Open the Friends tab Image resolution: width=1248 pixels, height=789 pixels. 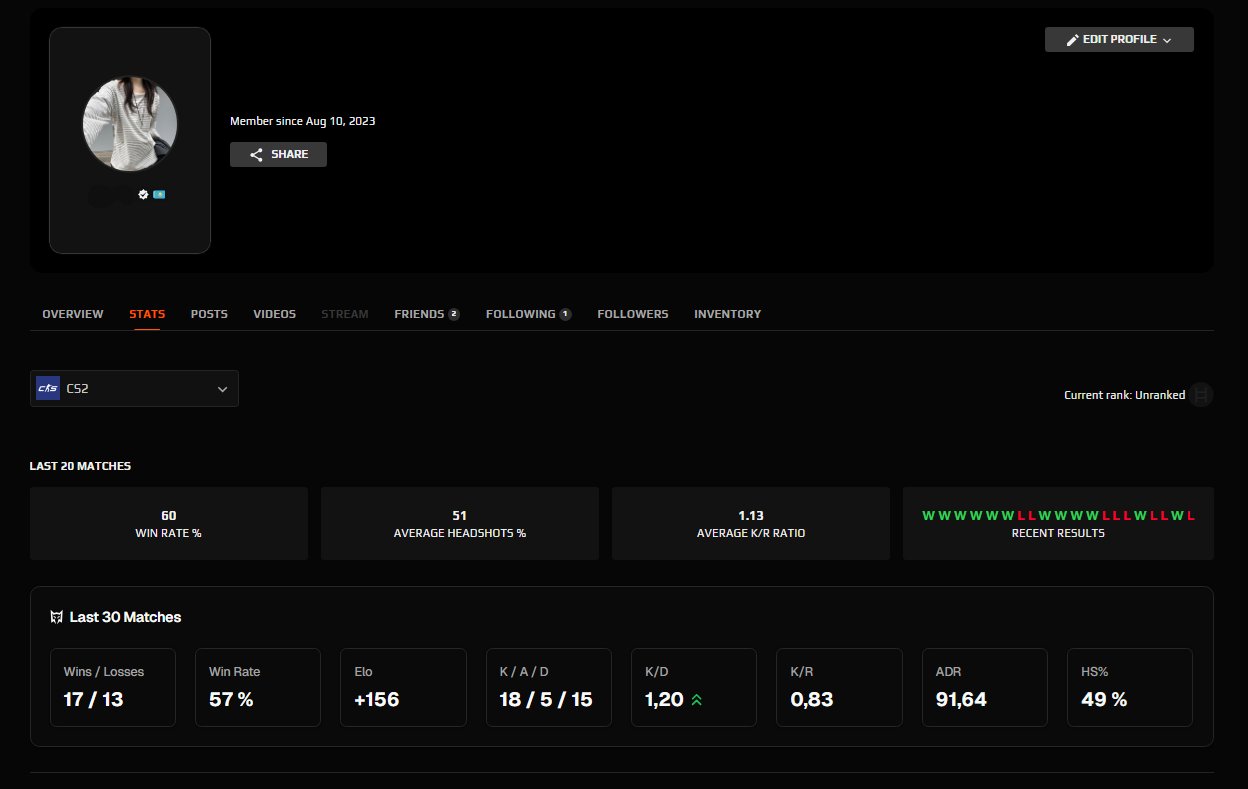point(420,313)
